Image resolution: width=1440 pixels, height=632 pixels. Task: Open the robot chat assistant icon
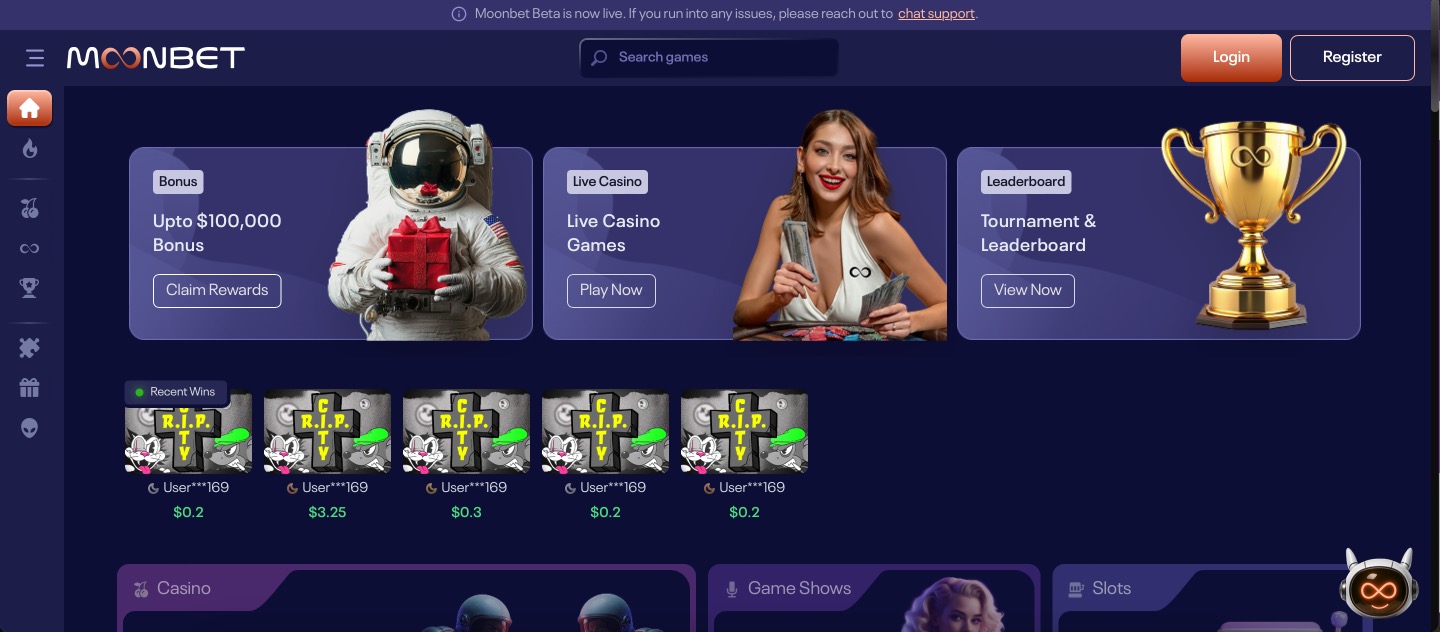tap(1378, 585)
